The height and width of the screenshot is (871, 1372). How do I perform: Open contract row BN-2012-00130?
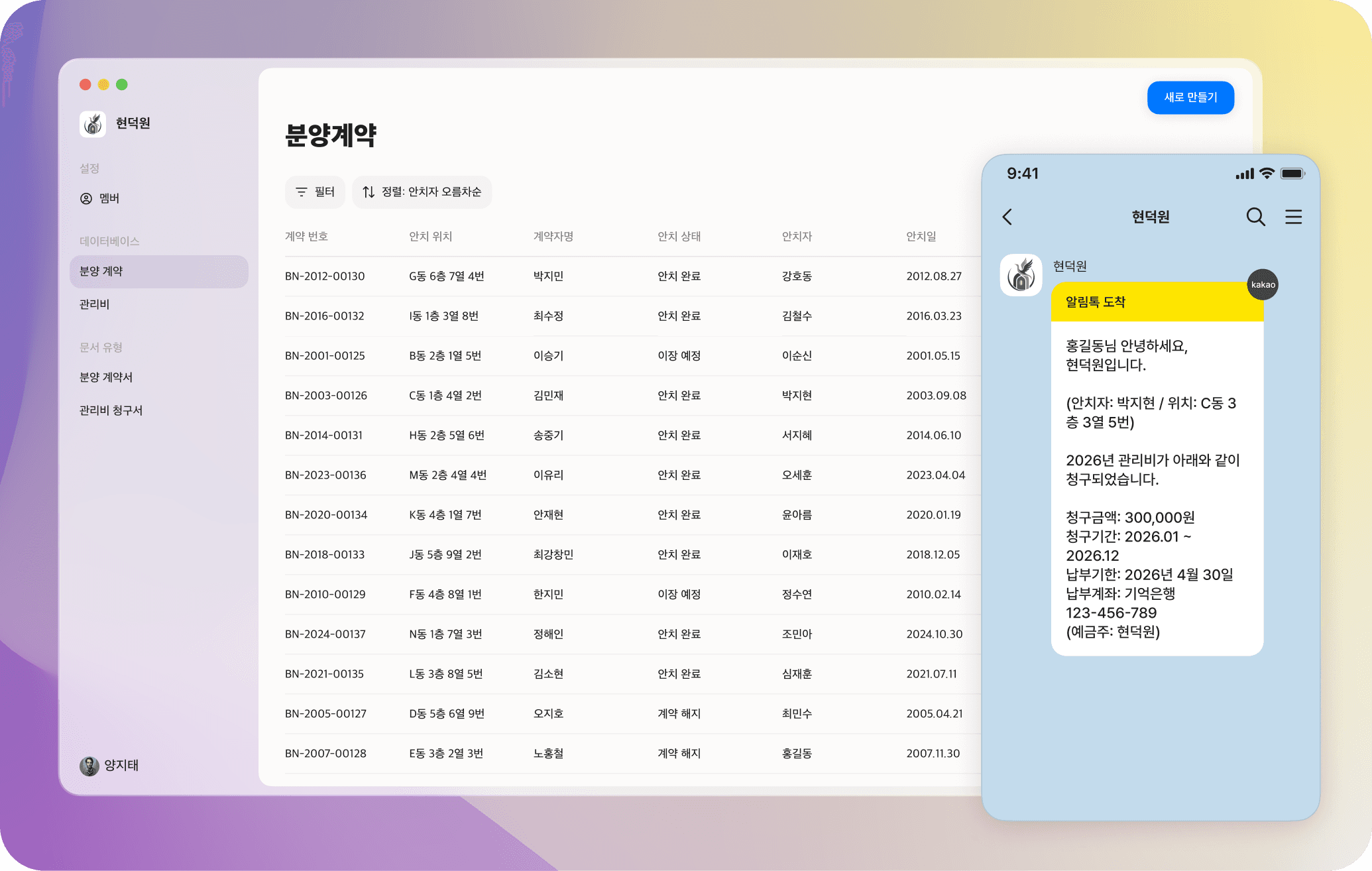[325, 276]
